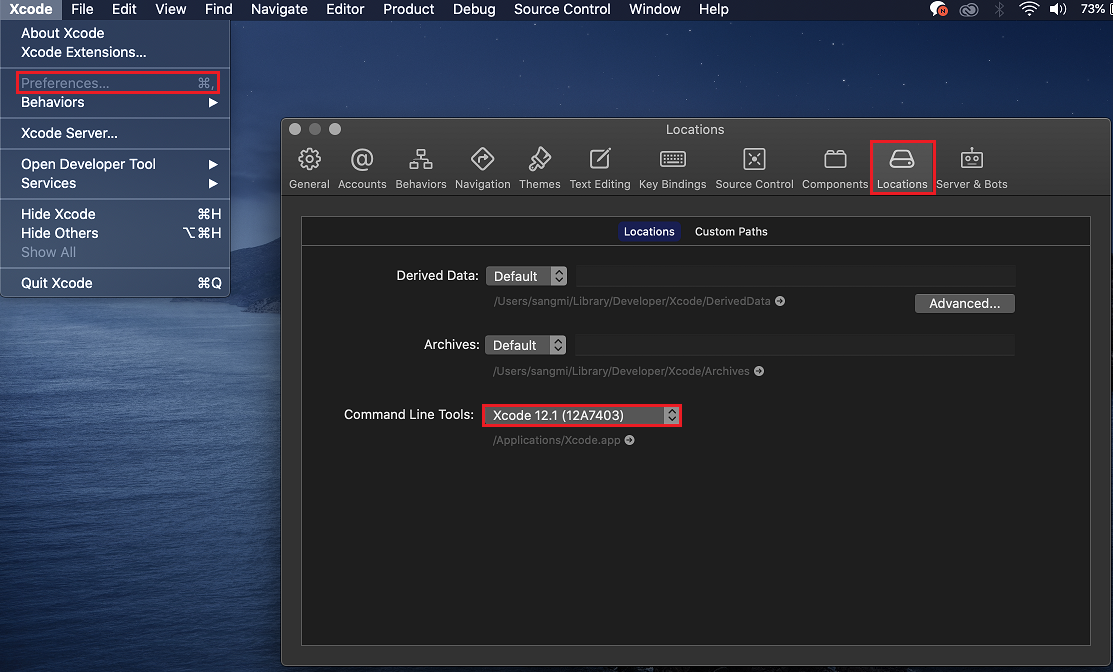This screenshot has height=672, width=1113.
Task: Select the Behaviors preferences icon
Action: [x=420, y=165]
